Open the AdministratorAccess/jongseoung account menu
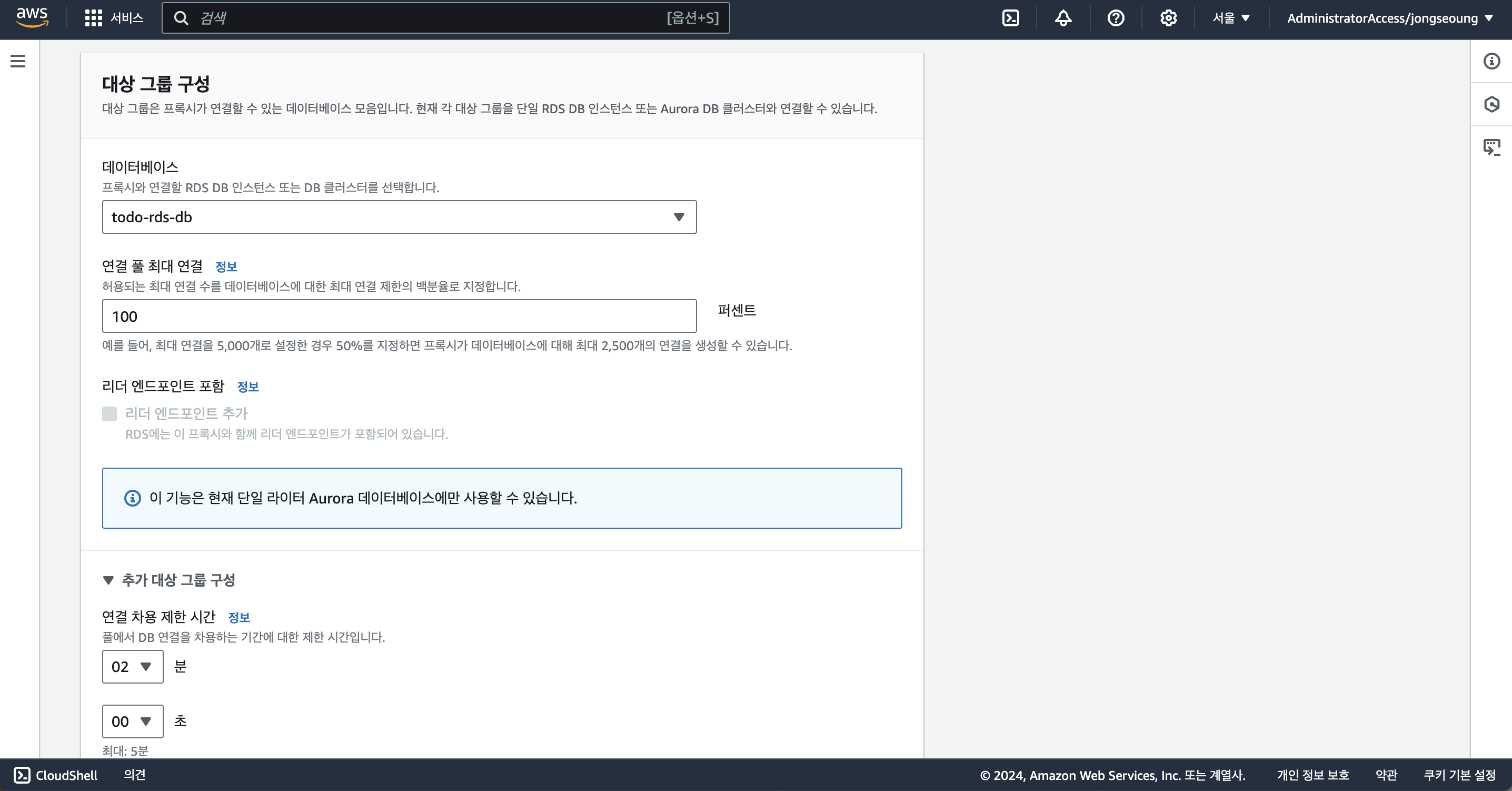The width and height of the screenshot is (1512, 791). (1389, 17)
